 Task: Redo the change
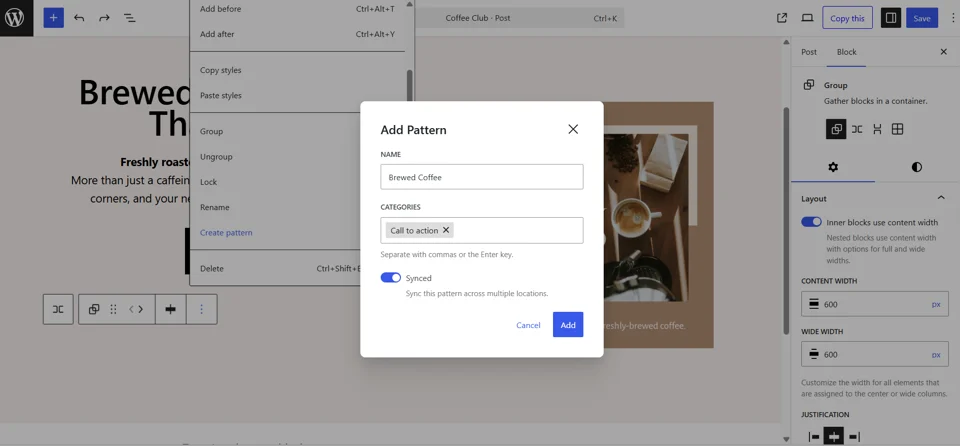click(105, 18)
